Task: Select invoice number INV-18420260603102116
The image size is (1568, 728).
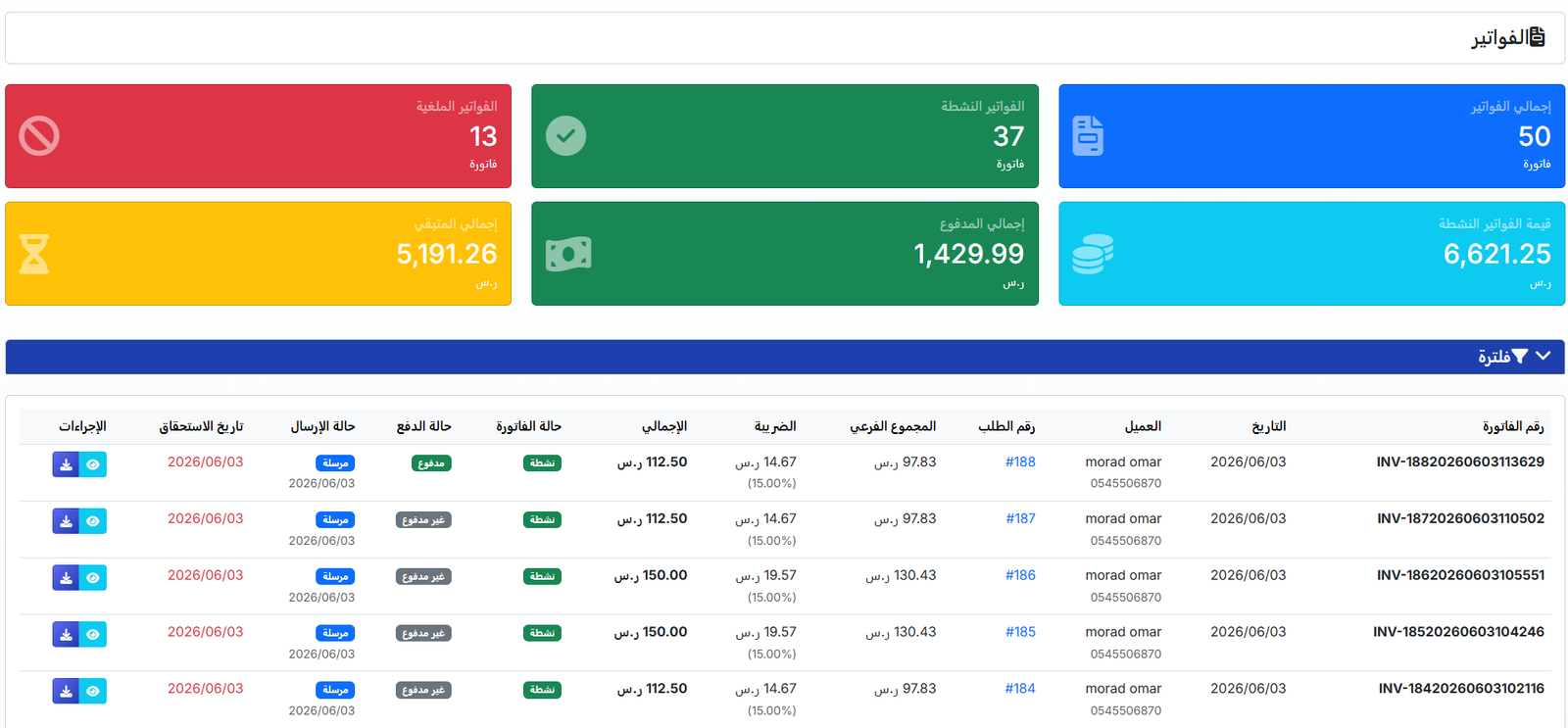Action: tap(1461, 689)
